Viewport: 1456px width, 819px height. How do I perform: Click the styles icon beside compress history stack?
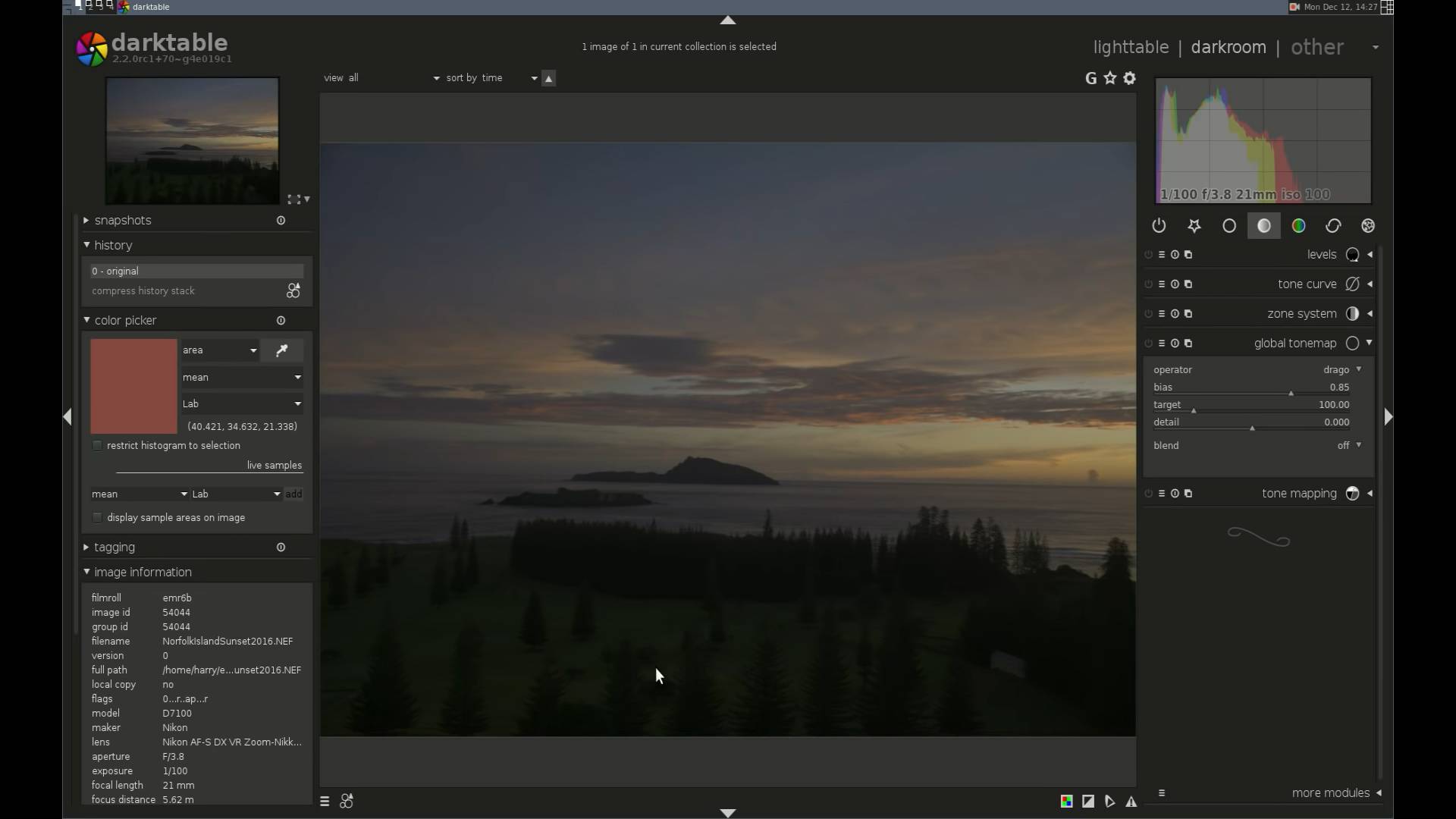pyautogui.click(x=293, y=291)
